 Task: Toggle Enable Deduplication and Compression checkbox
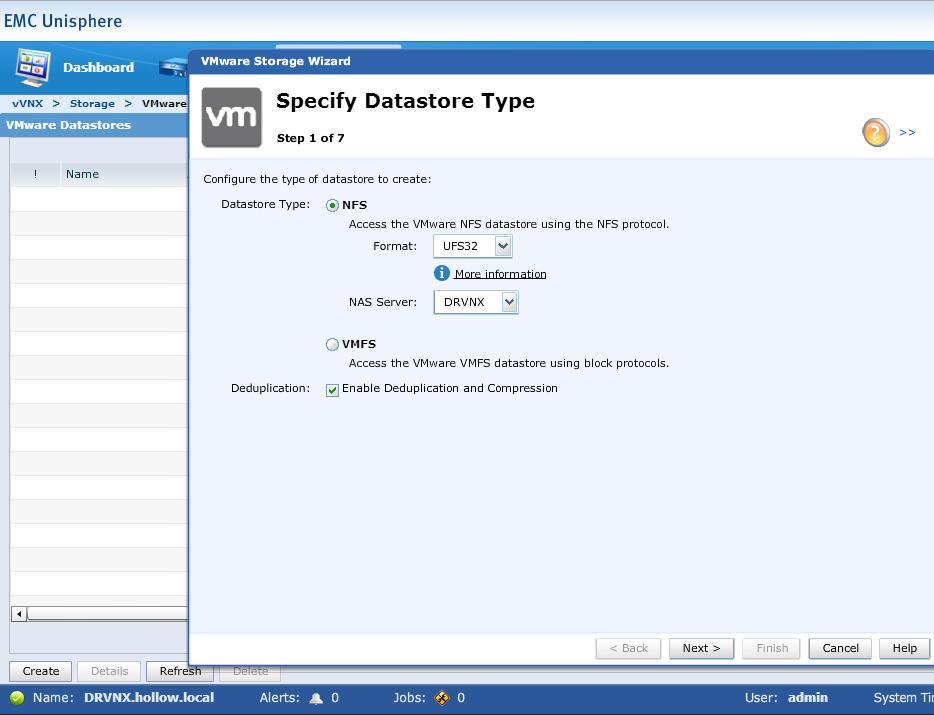tap(333, 389)
